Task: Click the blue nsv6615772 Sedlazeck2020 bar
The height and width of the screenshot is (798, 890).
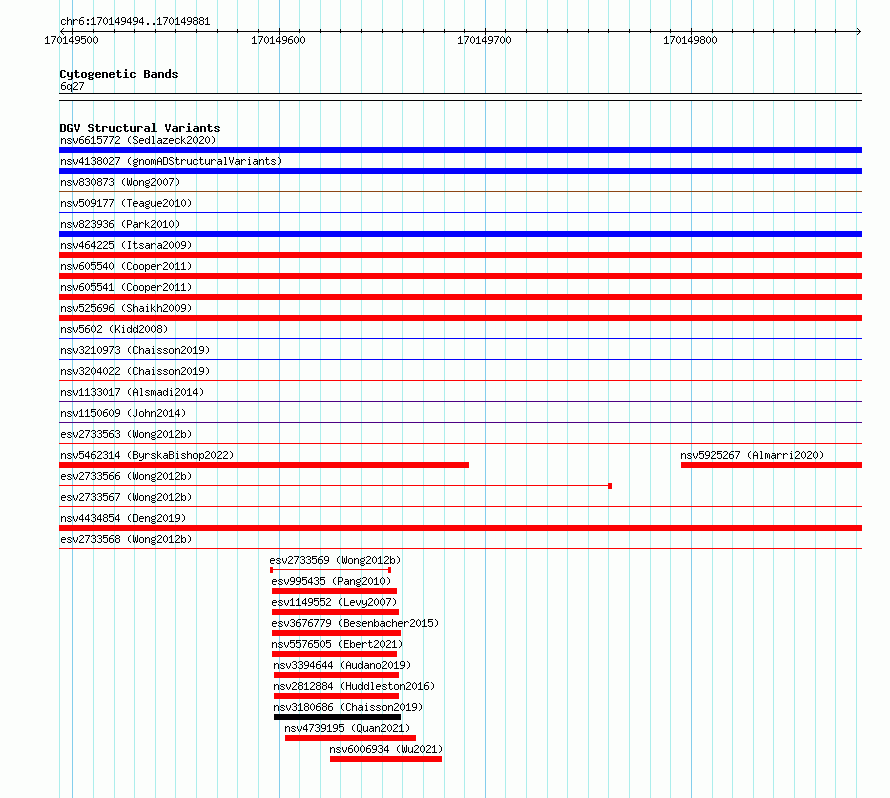Action: [x=460, y=150]
